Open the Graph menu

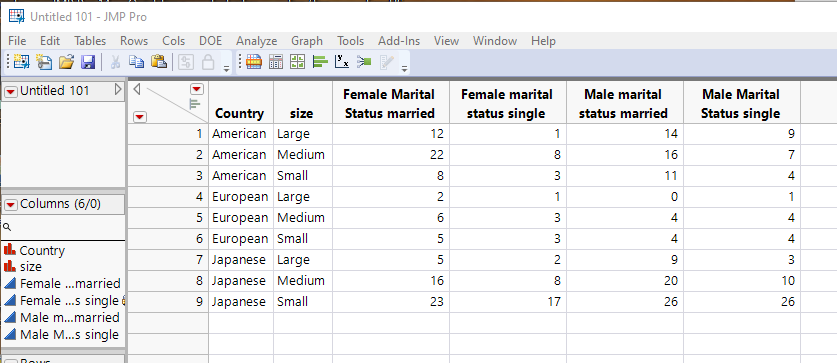[307, 41]
